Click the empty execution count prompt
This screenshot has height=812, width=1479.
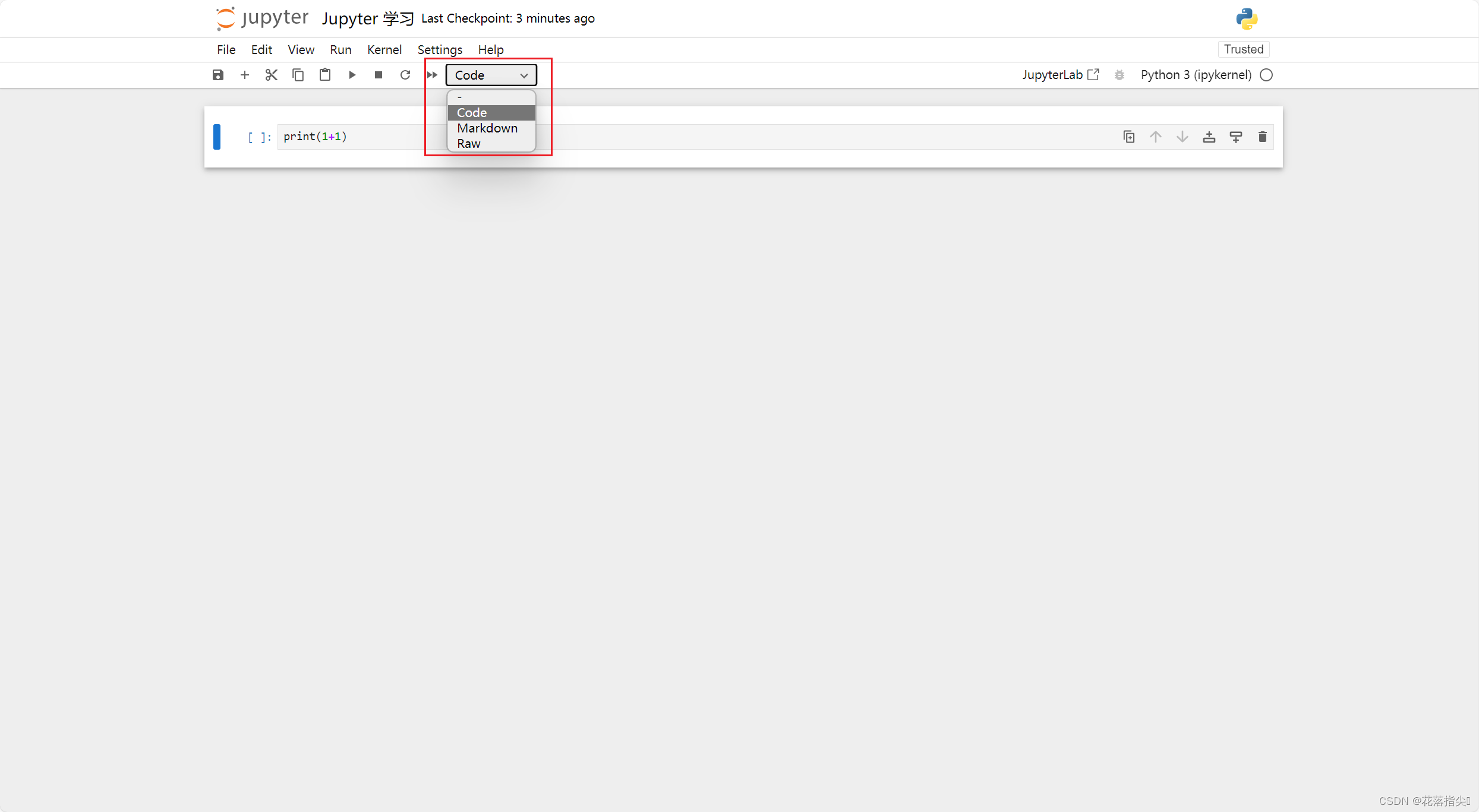259,137
